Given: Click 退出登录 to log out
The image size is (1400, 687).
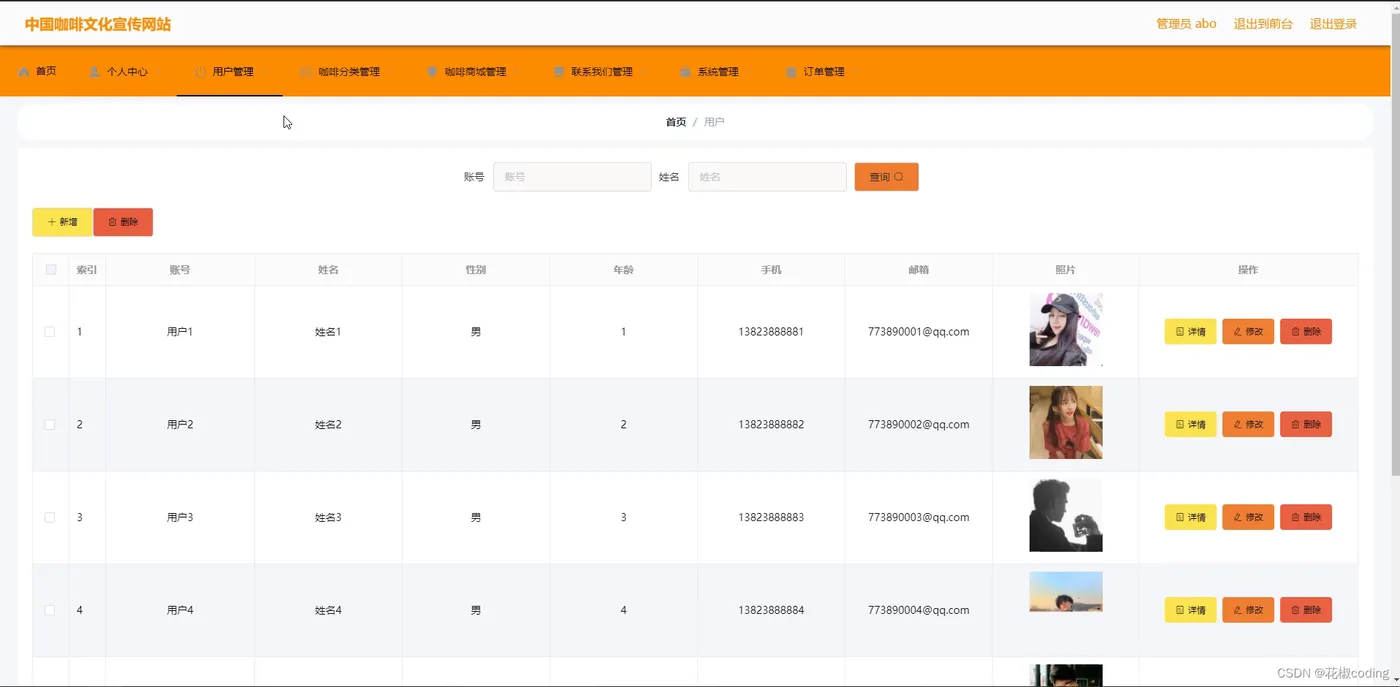Looking at the screenshot, I should [x=1333, y=24].
